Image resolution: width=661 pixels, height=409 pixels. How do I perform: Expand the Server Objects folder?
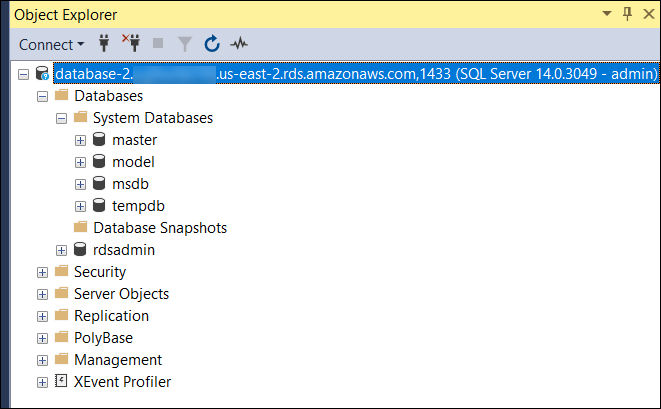[x=42, y=294]
